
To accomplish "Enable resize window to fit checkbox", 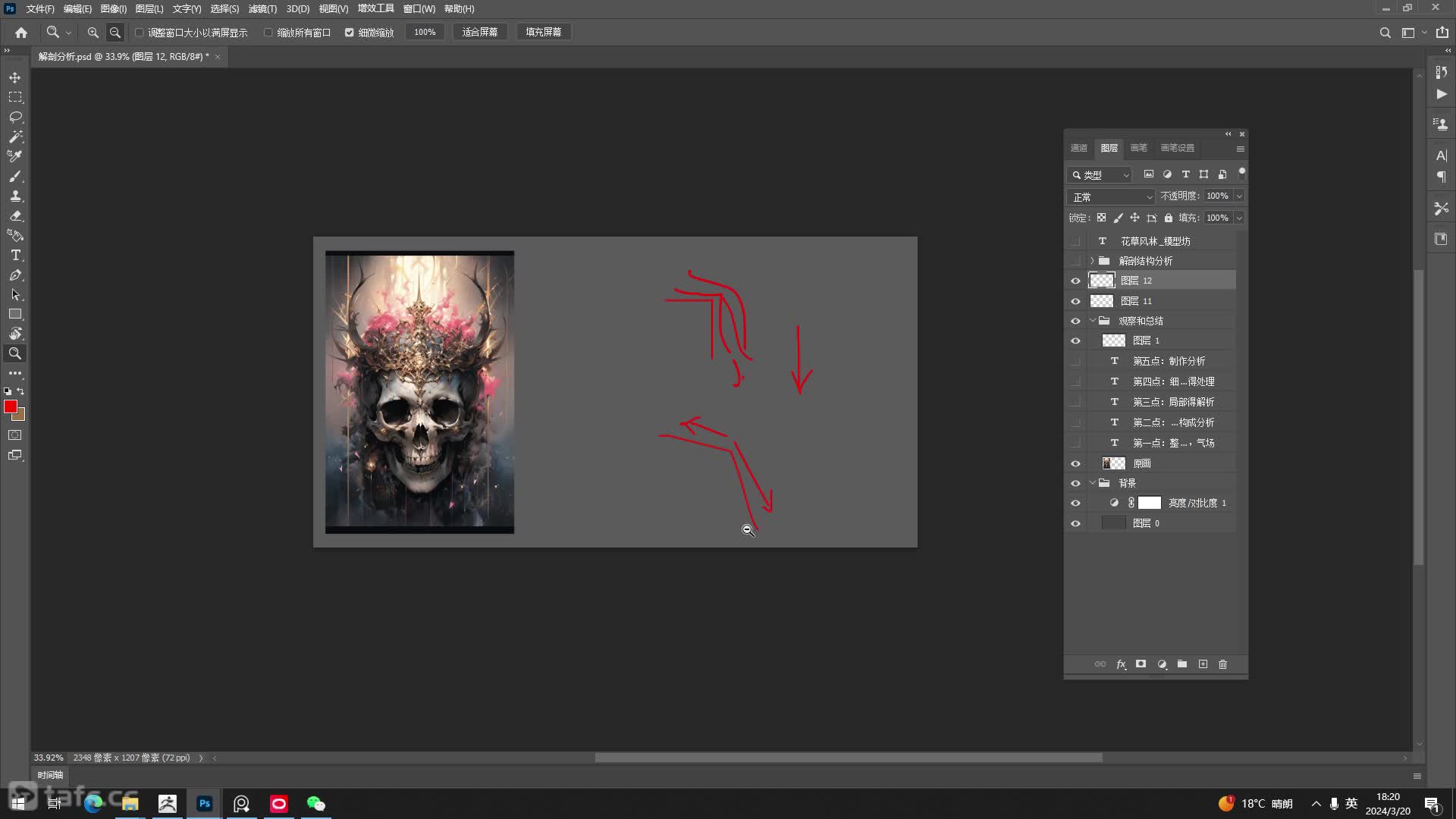I will [140, 33].
